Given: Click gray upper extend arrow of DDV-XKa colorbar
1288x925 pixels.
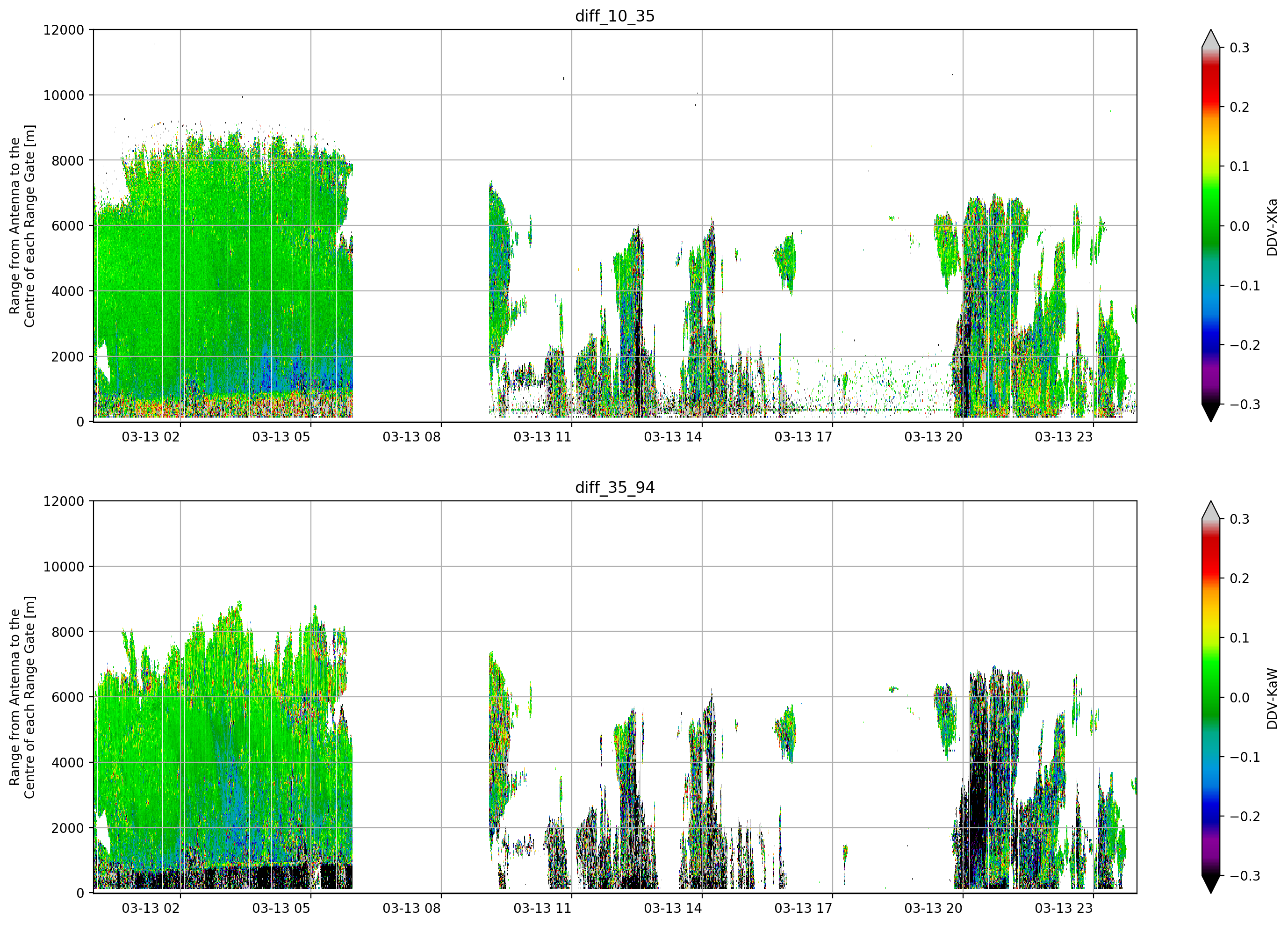Looking at the screenshot, I should pyautogui.click(x=1211, y=40).
